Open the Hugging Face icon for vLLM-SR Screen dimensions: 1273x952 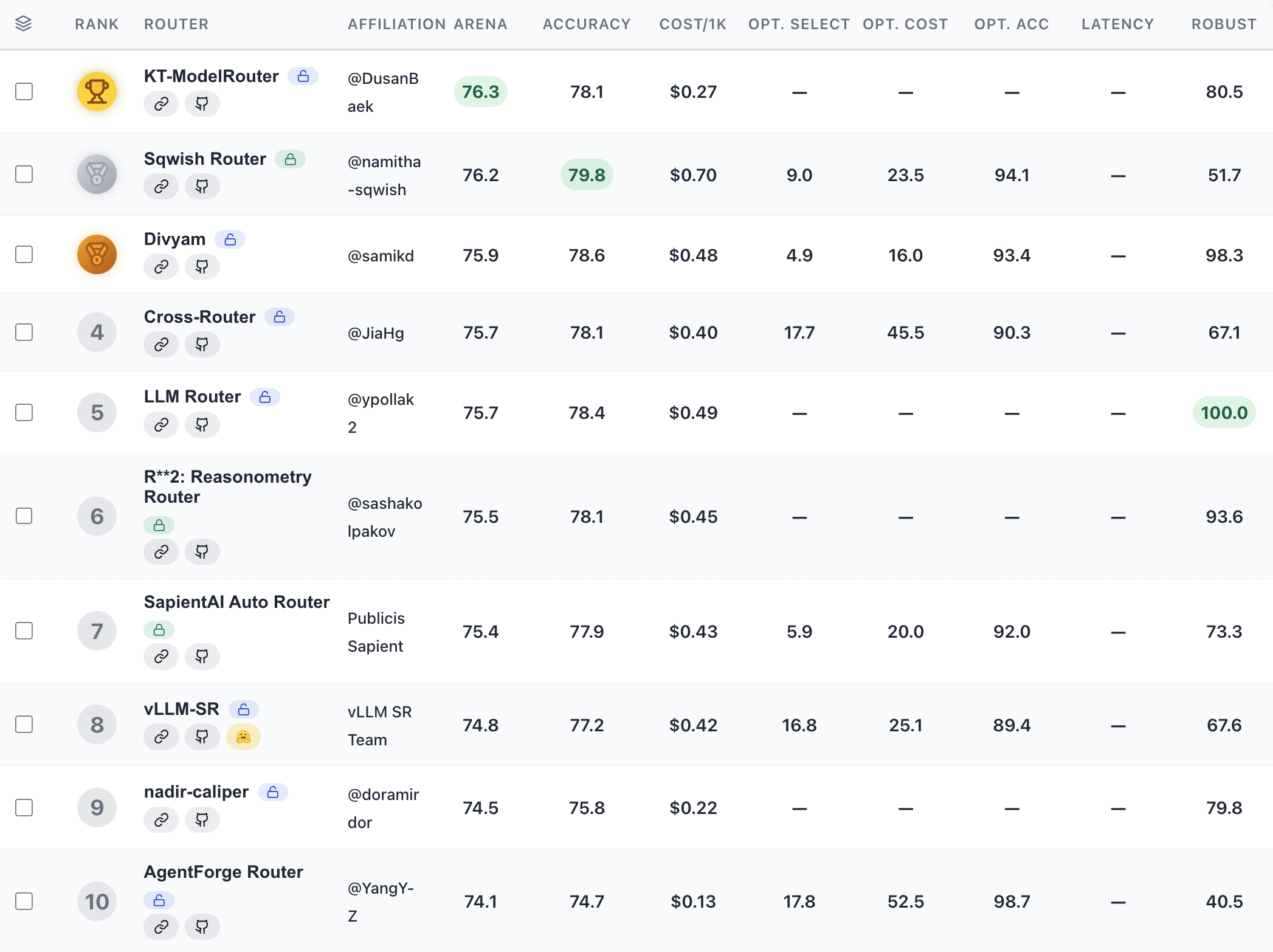click(243, 737)
